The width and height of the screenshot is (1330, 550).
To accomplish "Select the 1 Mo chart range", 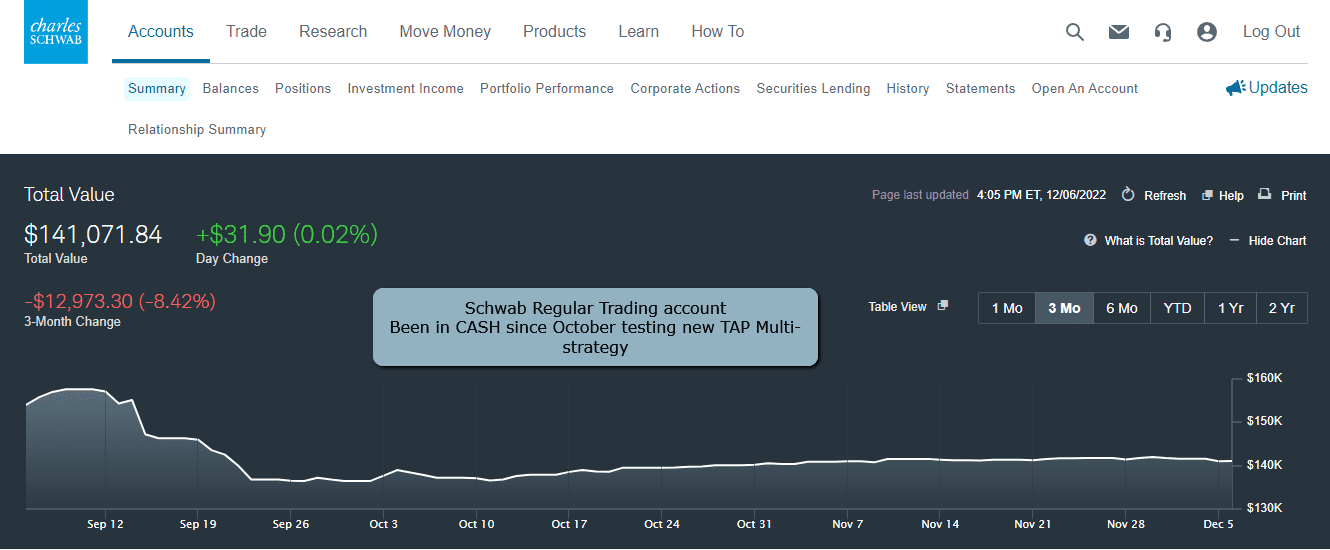I will coord(1006,308).
